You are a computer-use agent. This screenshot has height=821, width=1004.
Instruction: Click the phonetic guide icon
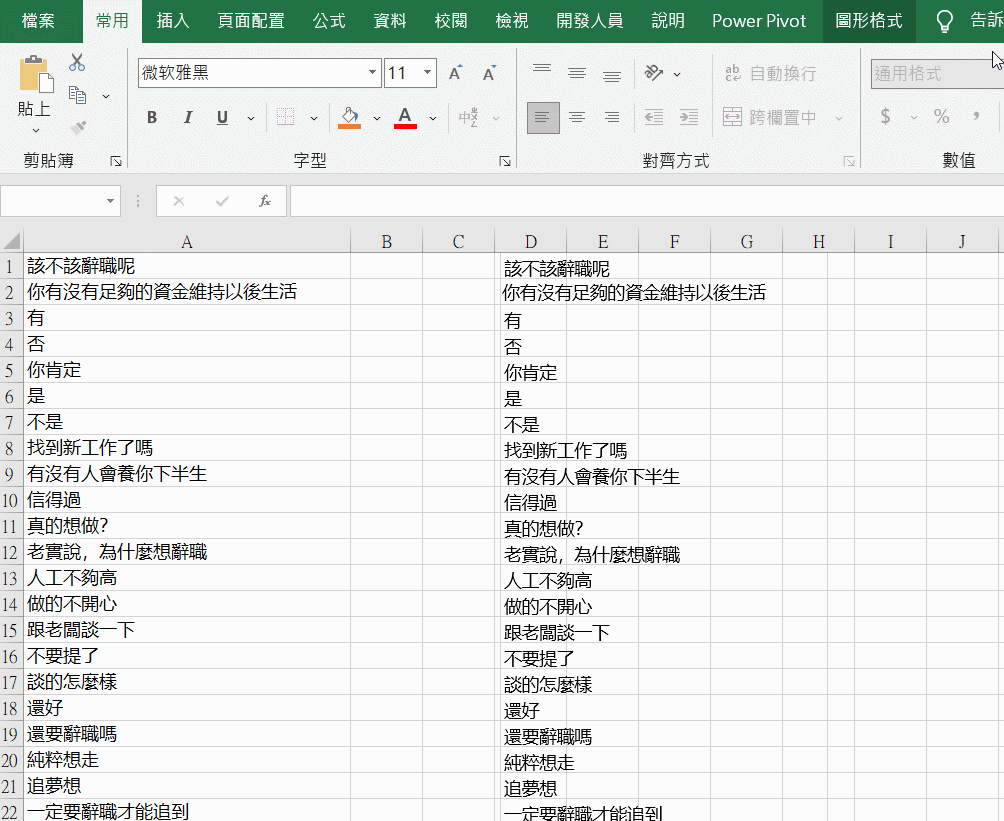click(x=469, y=117)
